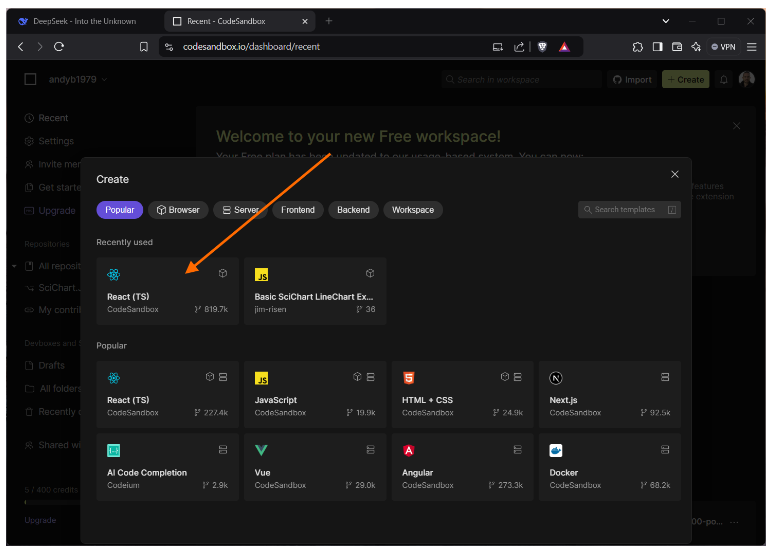
Task: Click the Brave Rewards triangle icon
Action: click(x=564, y=47)
